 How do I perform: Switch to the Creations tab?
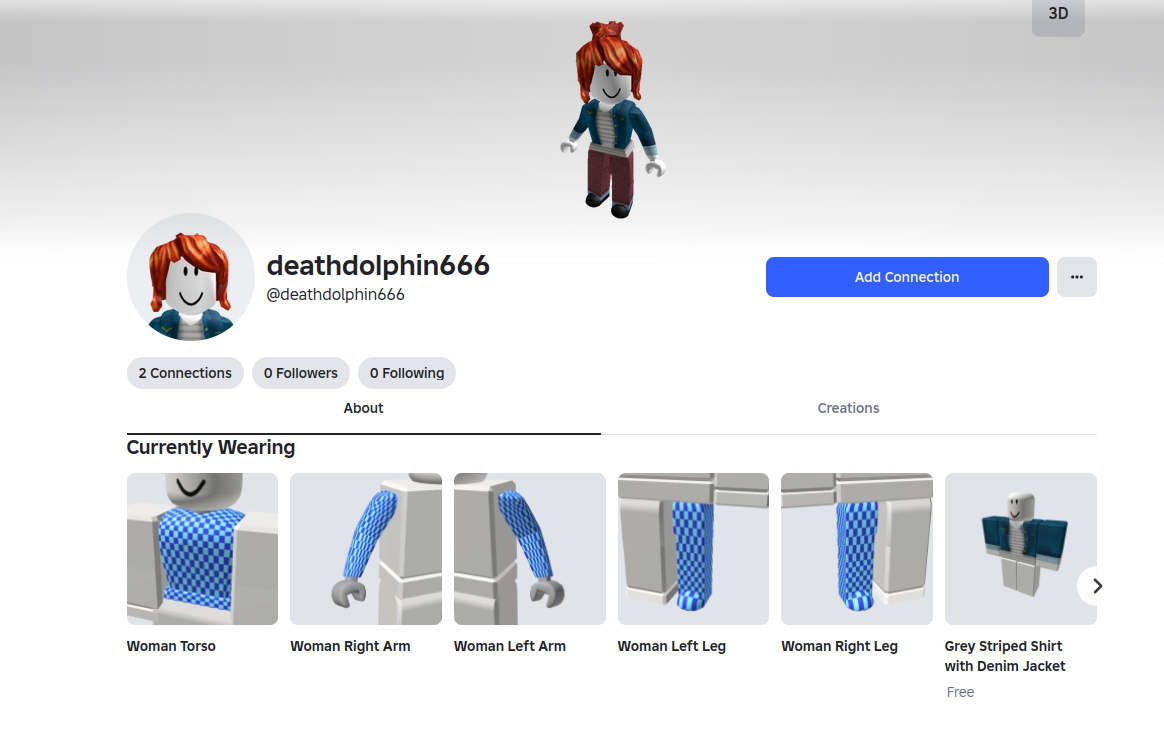[848, 408]
